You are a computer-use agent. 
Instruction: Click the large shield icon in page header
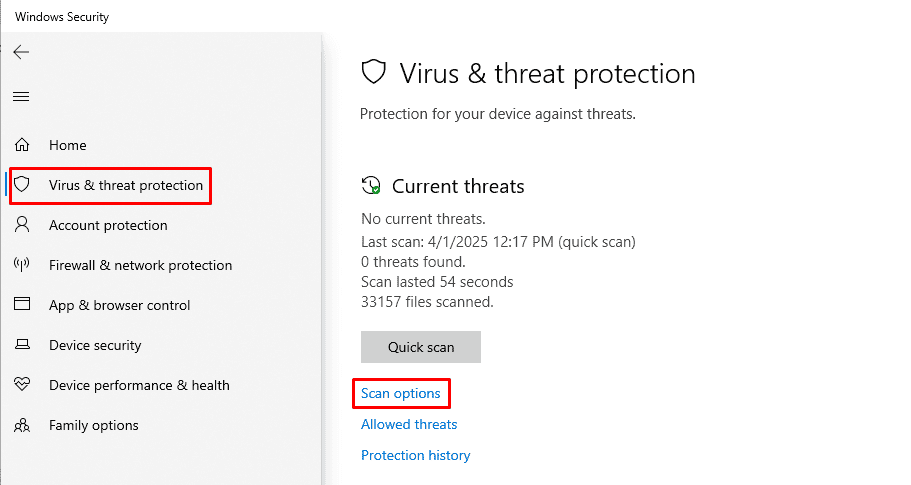[374, 73]
